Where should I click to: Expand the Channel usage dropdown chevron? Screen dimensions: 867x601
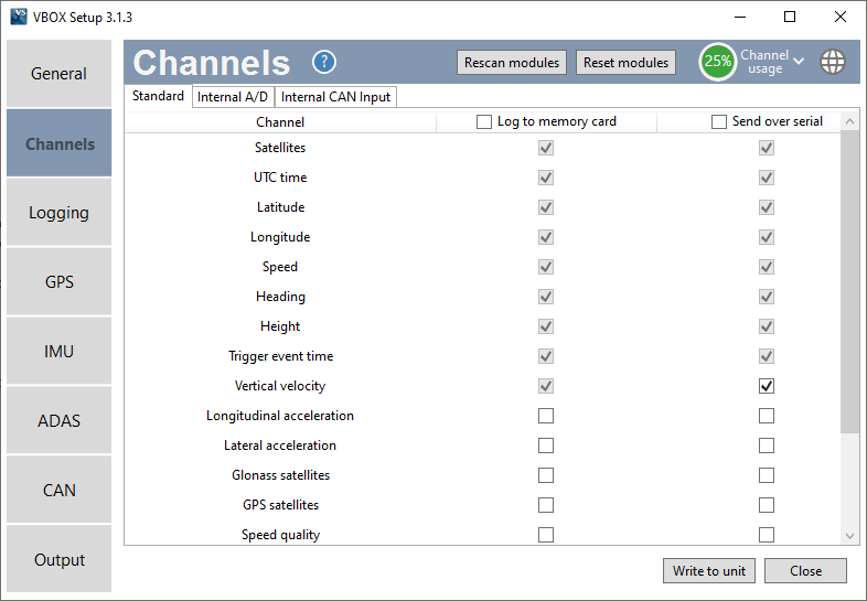(x=799, y=61)
